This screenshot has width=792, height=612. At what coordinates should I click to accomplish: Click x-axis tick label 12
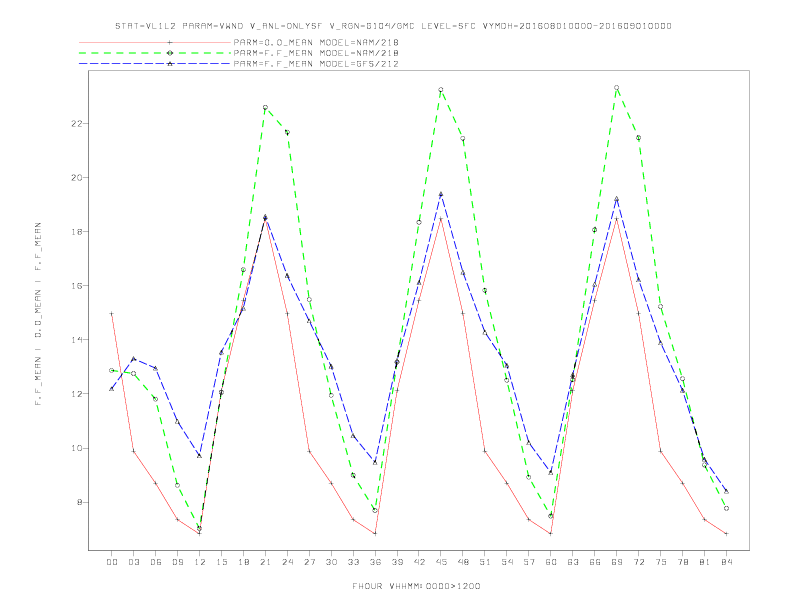[200, 562]
